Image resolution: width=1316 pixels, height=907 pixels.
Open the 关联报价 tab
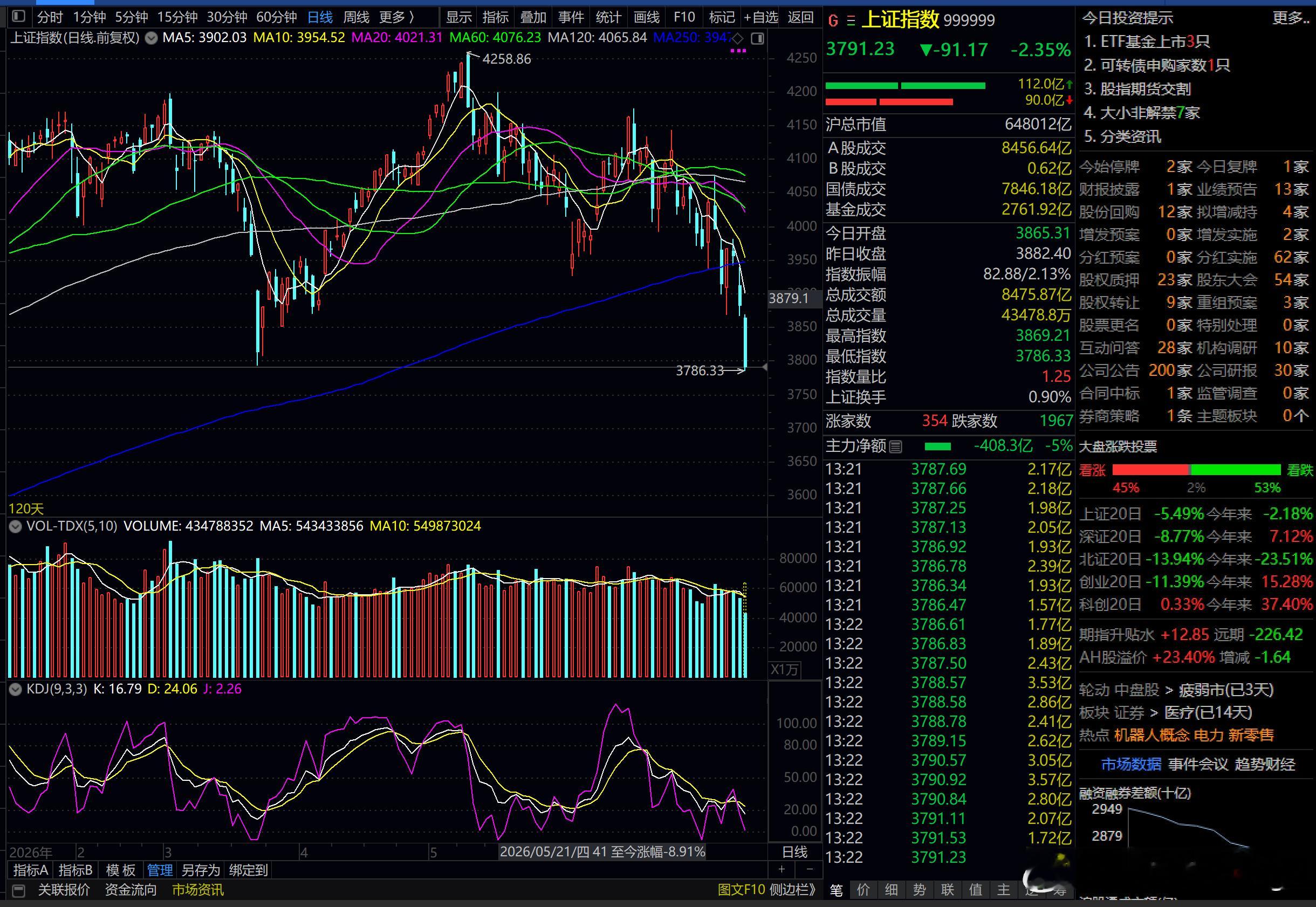coord(64,890)
